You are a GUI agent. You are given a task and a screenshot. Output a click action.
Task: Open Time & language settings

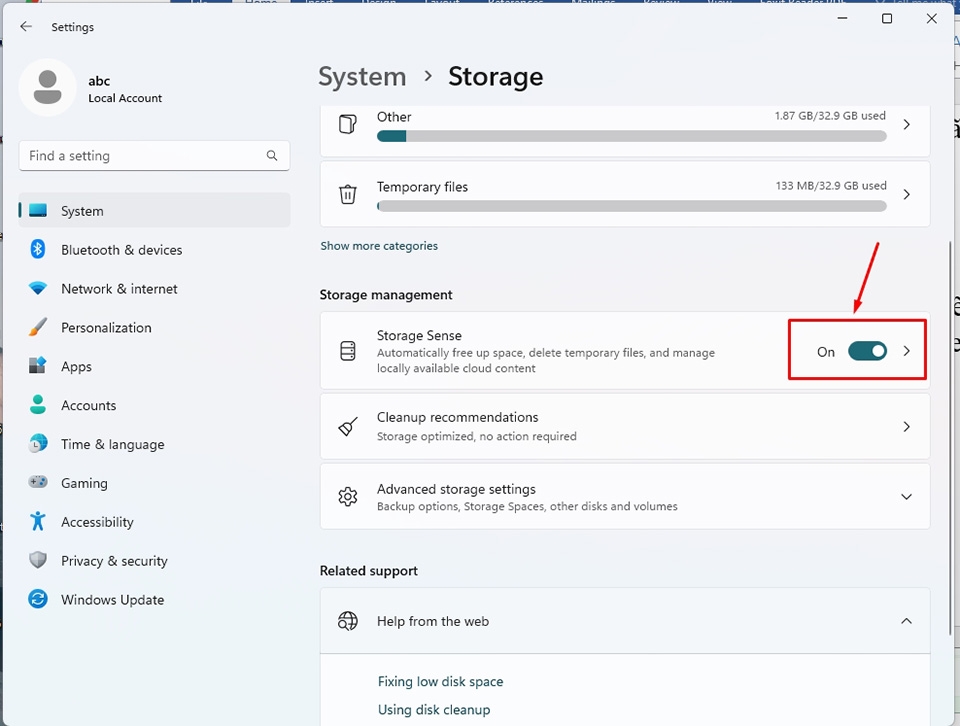click(x=154, y=444)
